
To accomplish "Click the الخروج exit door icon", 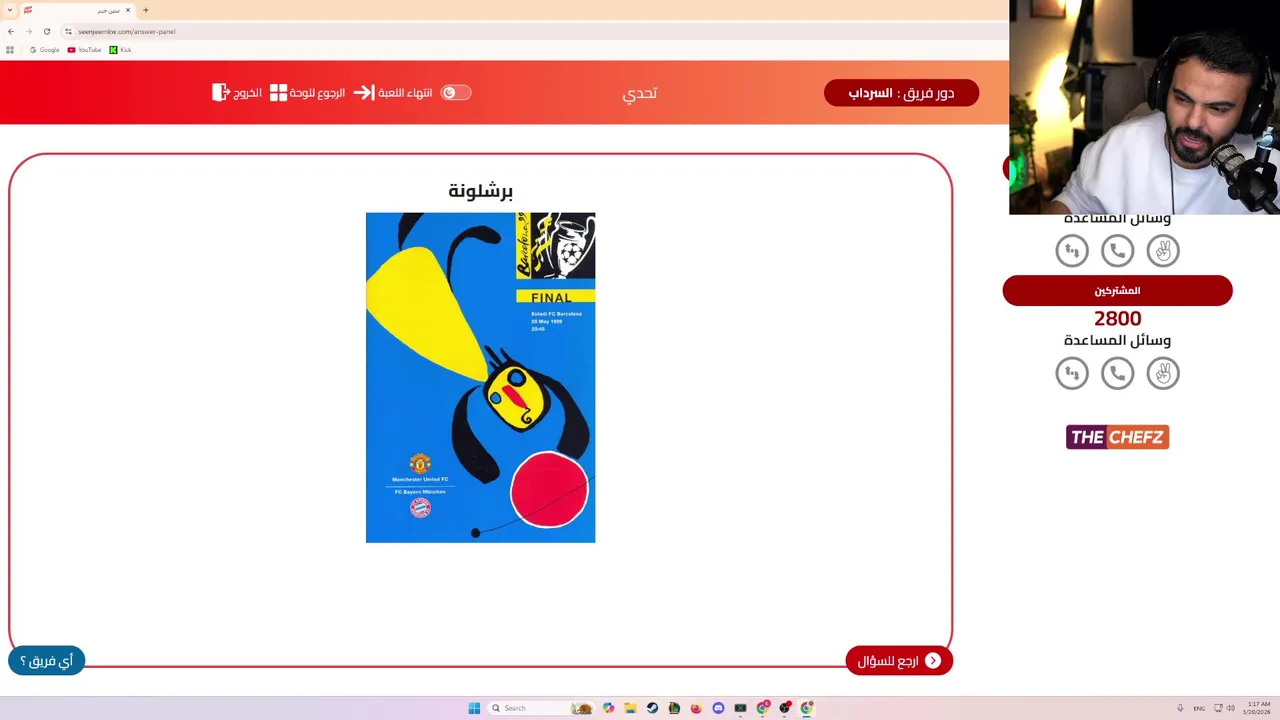I will 221,92.
